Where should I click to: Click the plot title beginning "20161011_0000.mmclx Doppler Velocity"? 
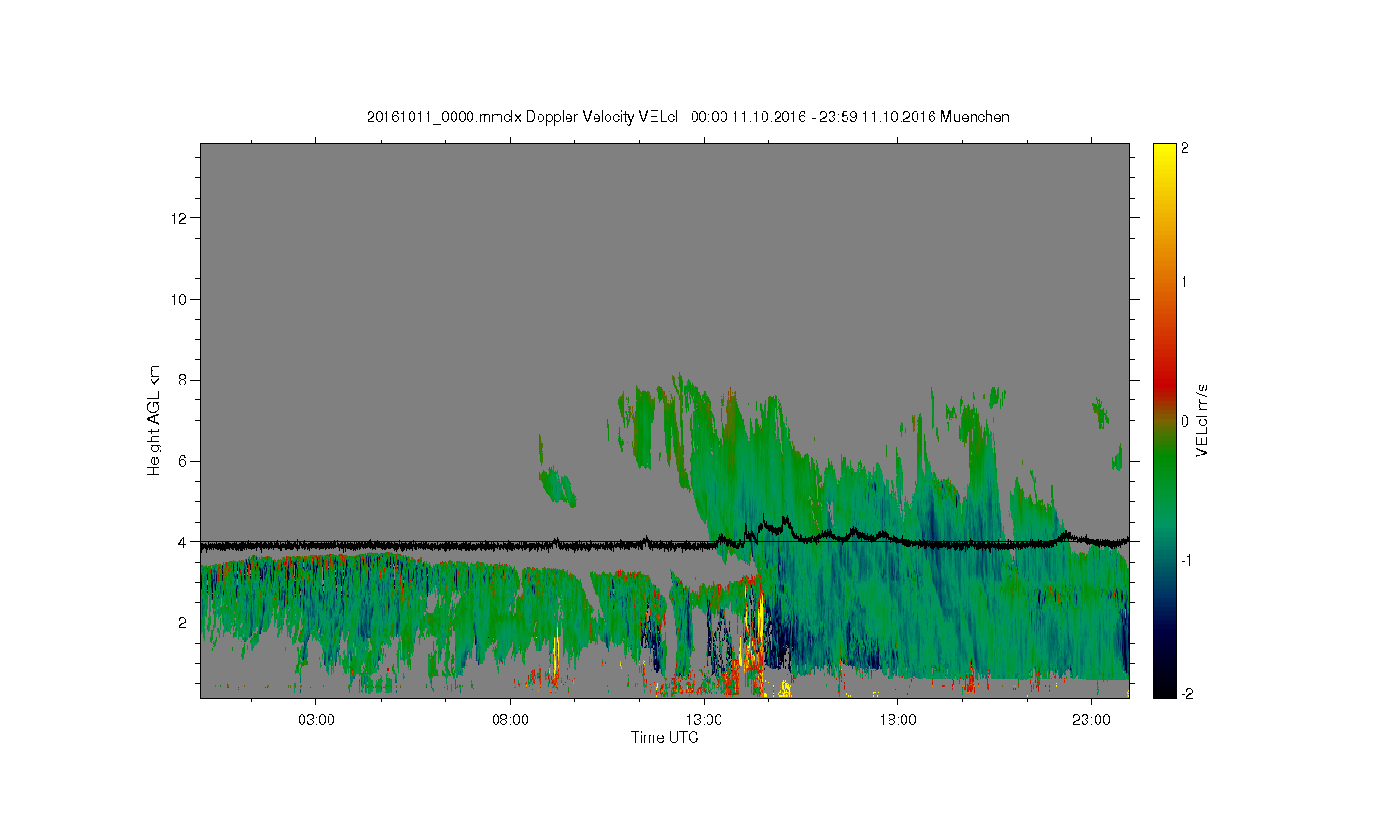tap(688, 117)
